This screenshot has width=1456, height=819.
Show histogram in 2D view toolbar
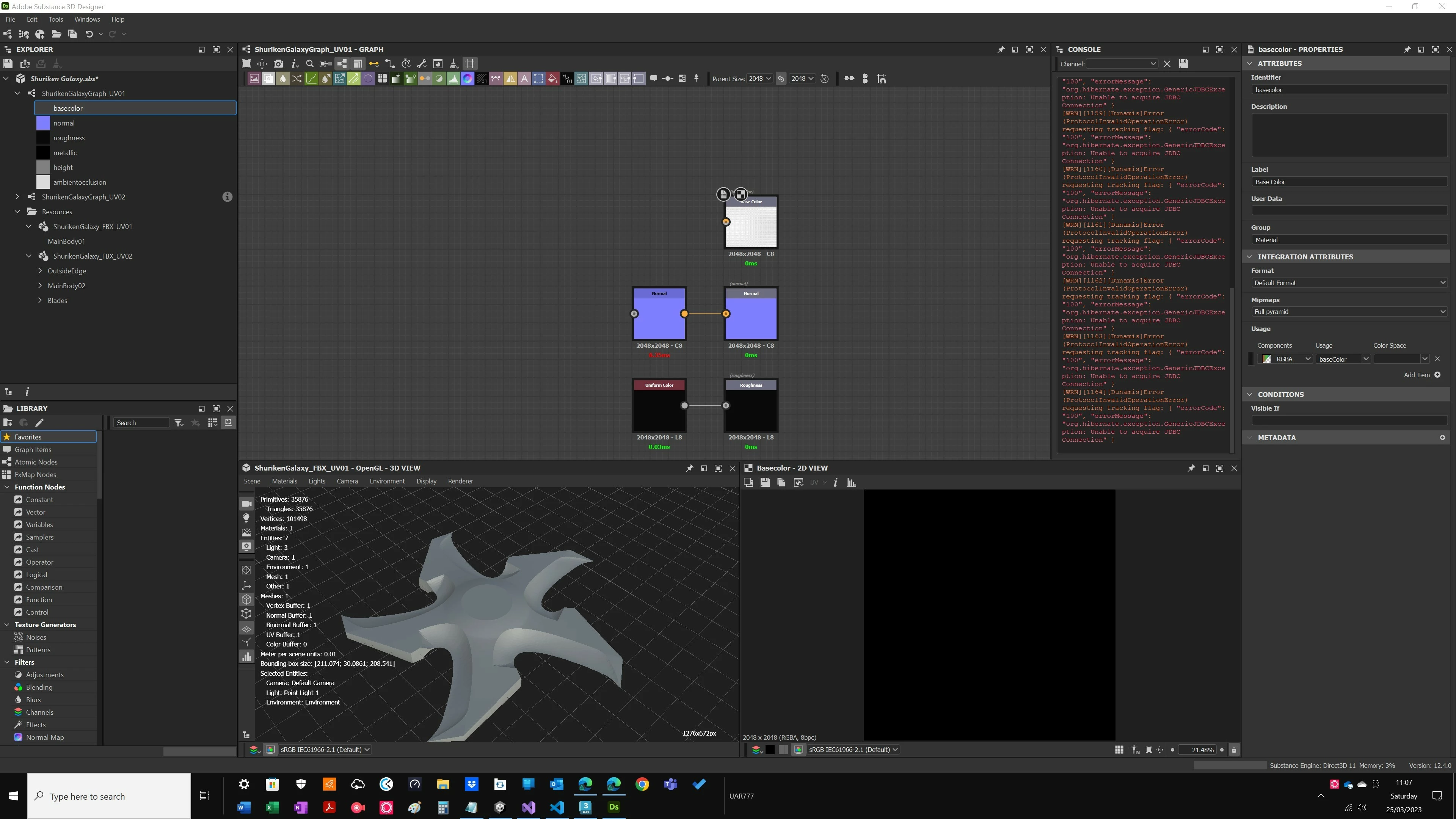point(851,482)
